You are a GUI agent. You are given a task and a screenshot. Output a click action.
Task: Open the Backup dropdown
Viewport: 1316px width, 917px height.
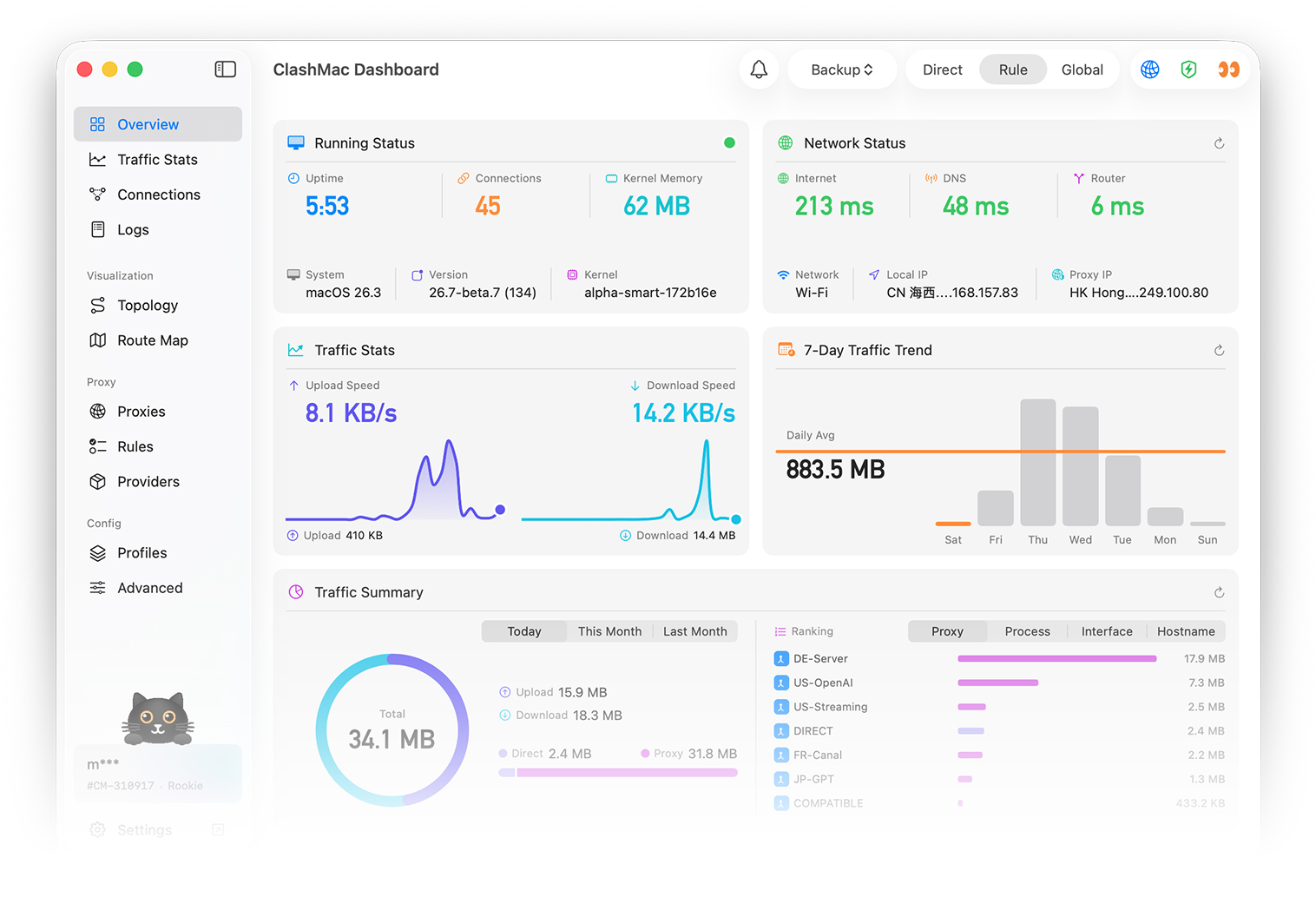841,69
